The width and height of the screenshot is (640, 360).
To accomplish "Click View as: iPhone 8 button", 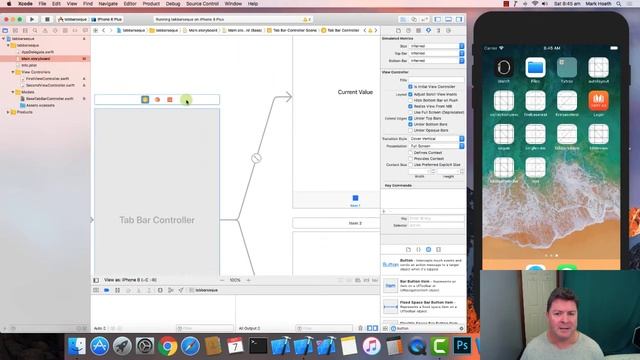I will tap(130, 280).
